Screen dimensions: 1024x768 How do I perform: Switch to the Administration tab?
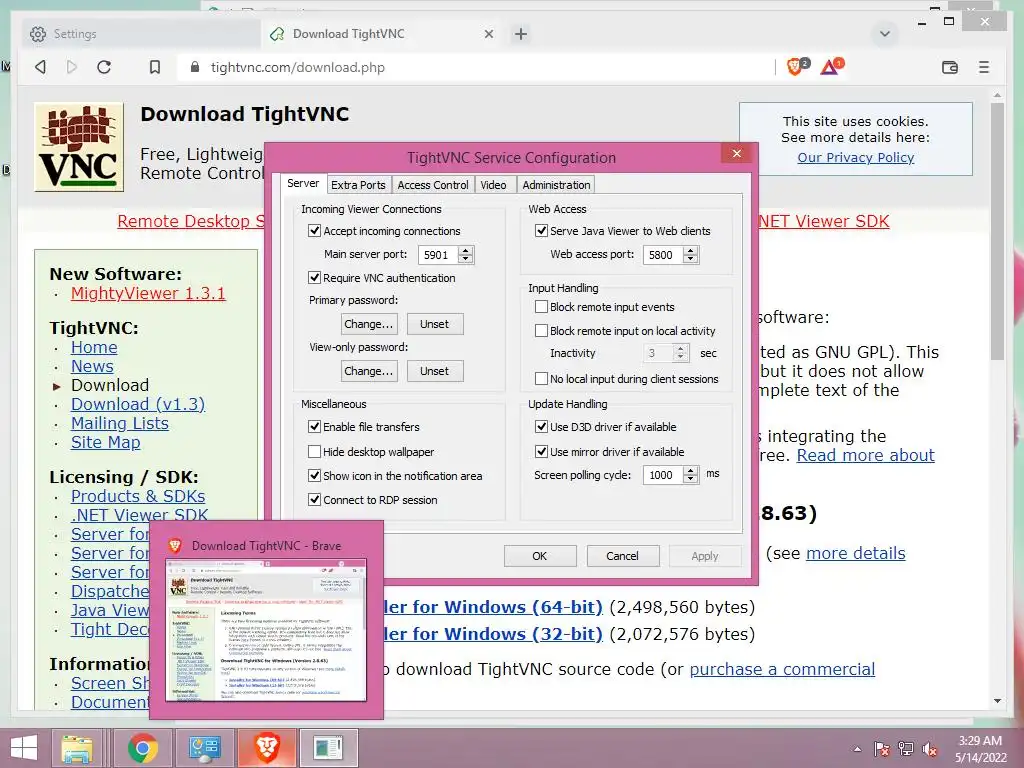pyautogui.click(x=556, y=185)
